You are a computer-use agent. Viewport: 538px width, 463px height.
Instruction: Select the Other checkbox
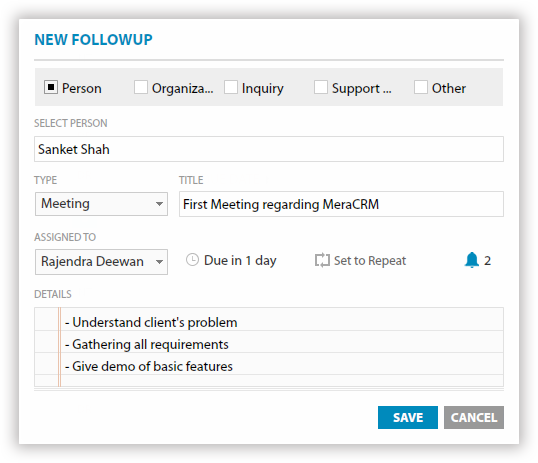tap(421, 87)
